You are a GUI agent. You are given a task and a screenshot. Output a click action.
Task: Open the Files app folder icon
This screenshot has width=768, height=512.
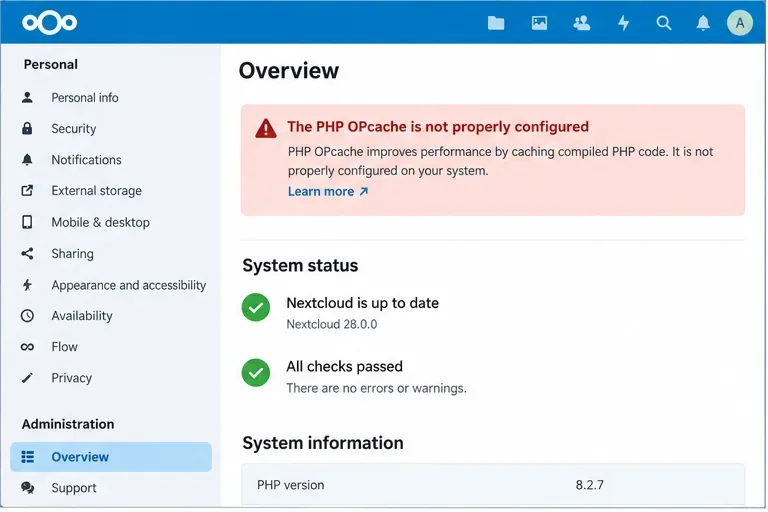click(x=496, y=23)
